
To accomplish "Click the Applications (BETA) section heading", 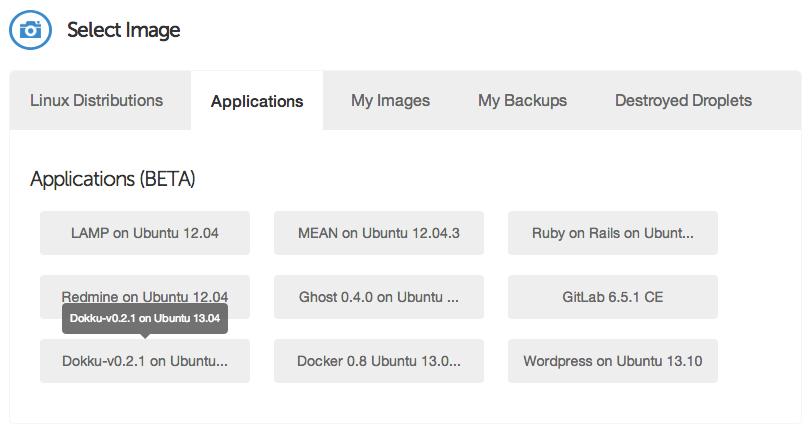I will pos(113,180).
